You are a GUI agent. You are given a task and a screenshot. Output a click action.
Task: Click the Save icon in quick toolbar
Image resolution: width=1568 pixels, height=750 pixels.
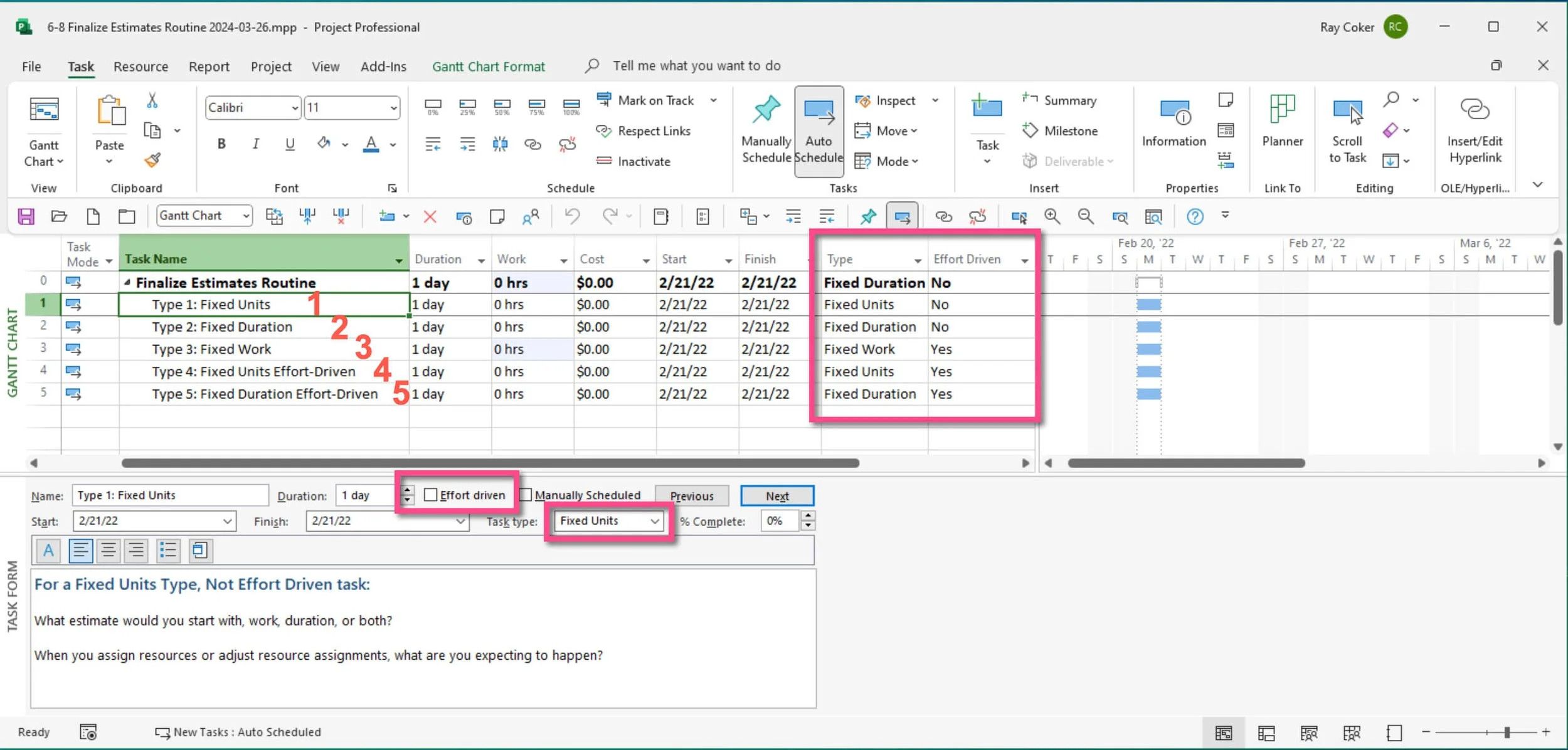[26, 216]
